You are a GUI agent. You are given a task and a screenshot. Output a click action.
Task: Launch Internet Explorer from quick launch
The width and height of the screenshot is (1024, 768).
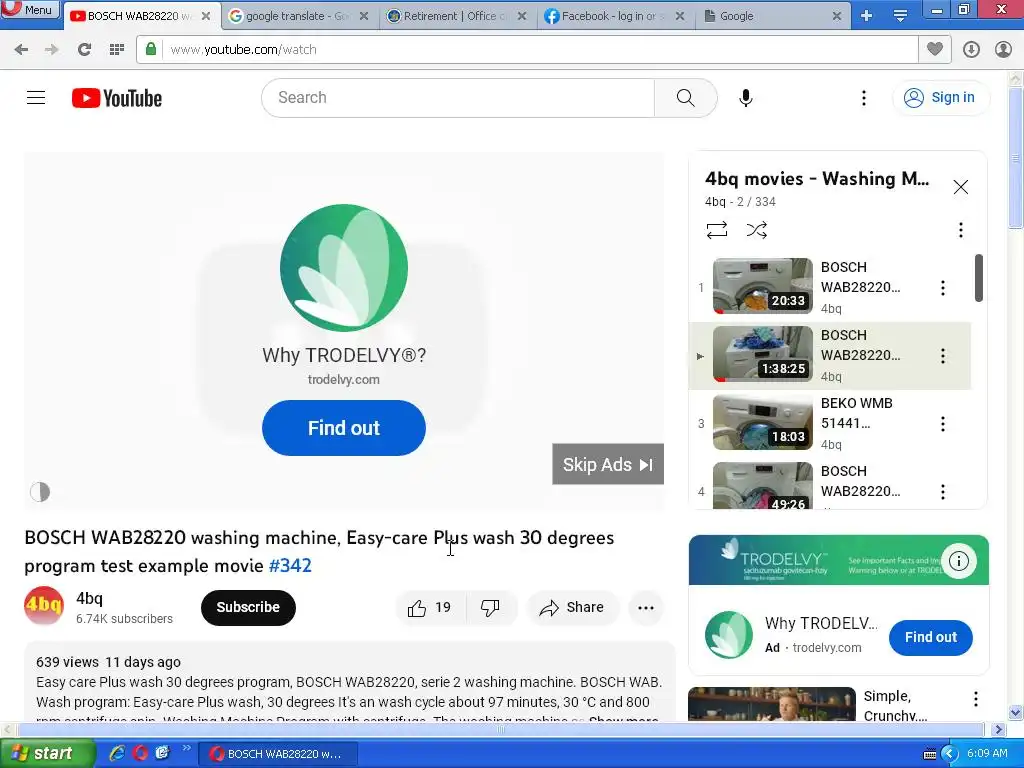(x=117, y=753)
